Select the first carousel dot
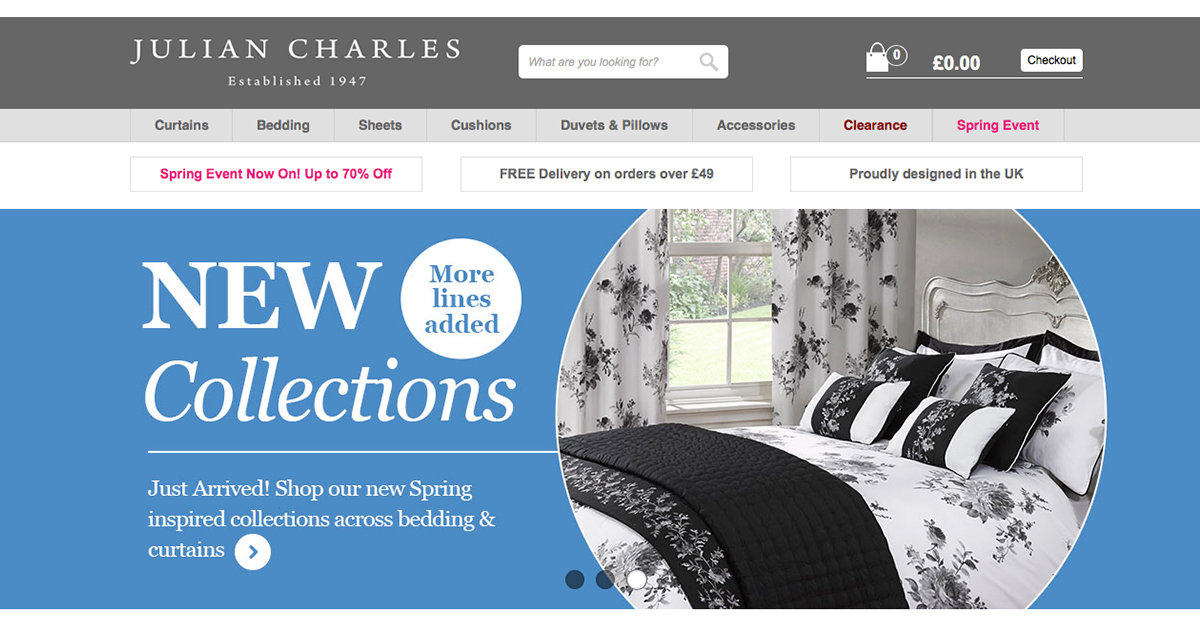Image resolution: width=1200 pixels, height=627 pixels. point(575,579)
